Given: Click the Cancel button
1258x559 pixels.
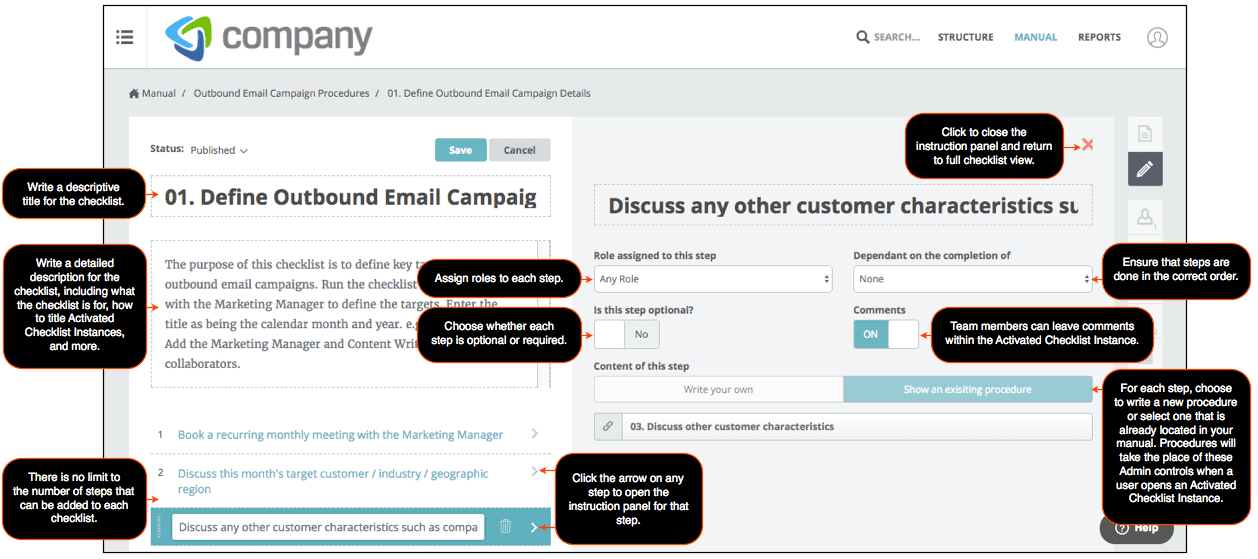Looking at the screenshot, I should (x=519, y=150).
